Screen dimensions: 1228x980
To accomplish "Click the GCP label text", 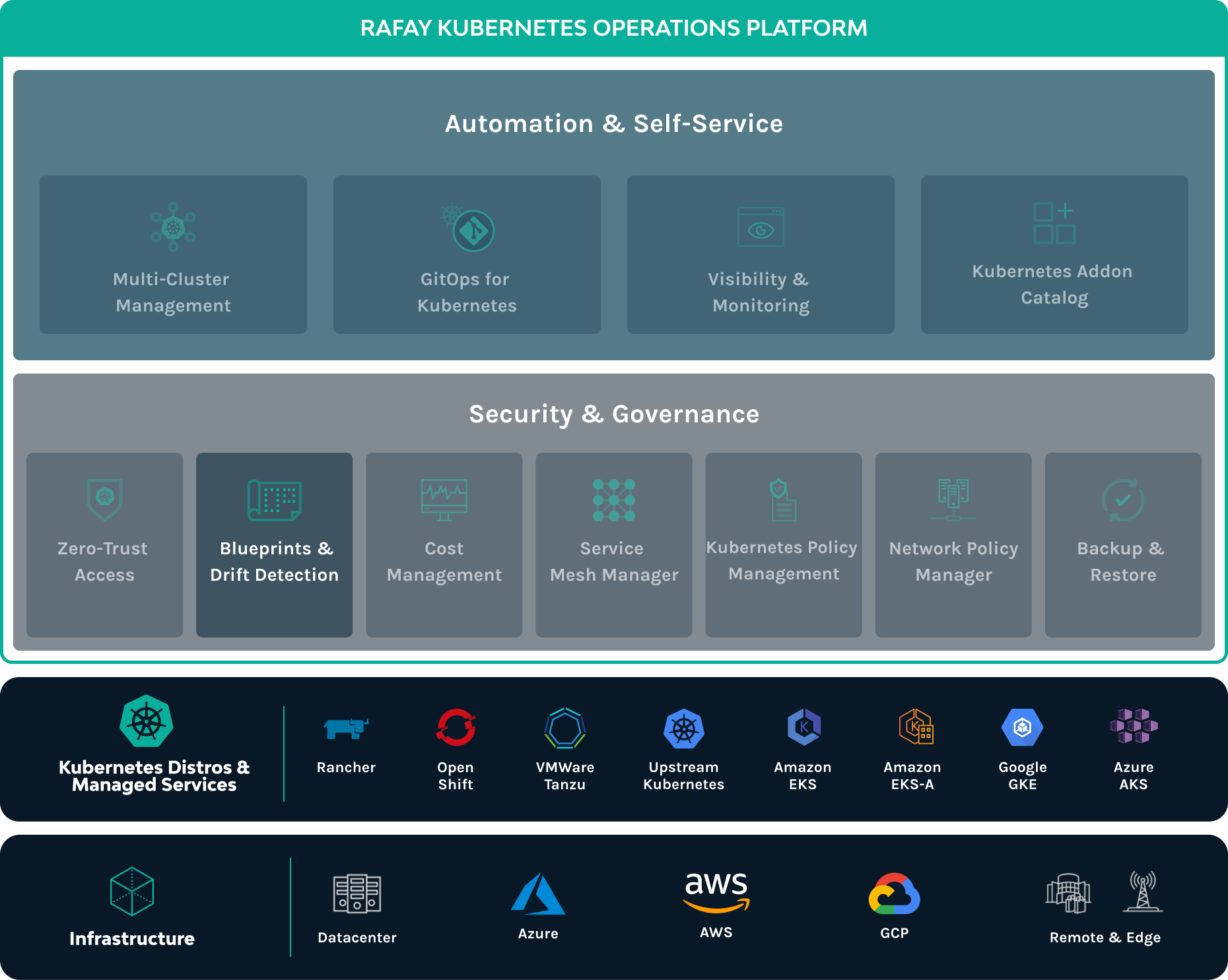I will 895,933.
